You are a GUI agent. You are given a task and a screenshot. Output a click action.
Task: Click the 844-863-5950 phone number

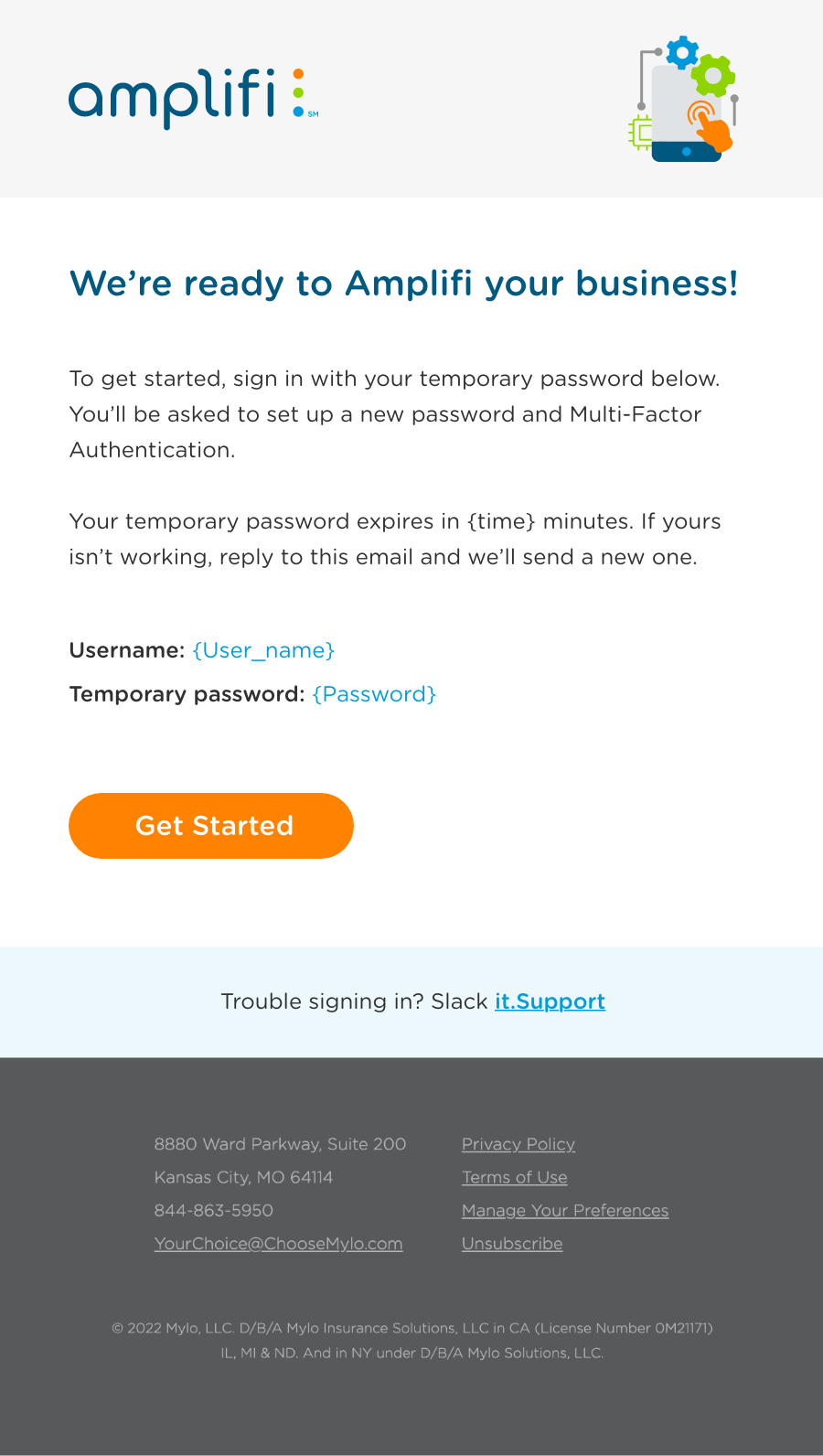[x=214, y=1210]
